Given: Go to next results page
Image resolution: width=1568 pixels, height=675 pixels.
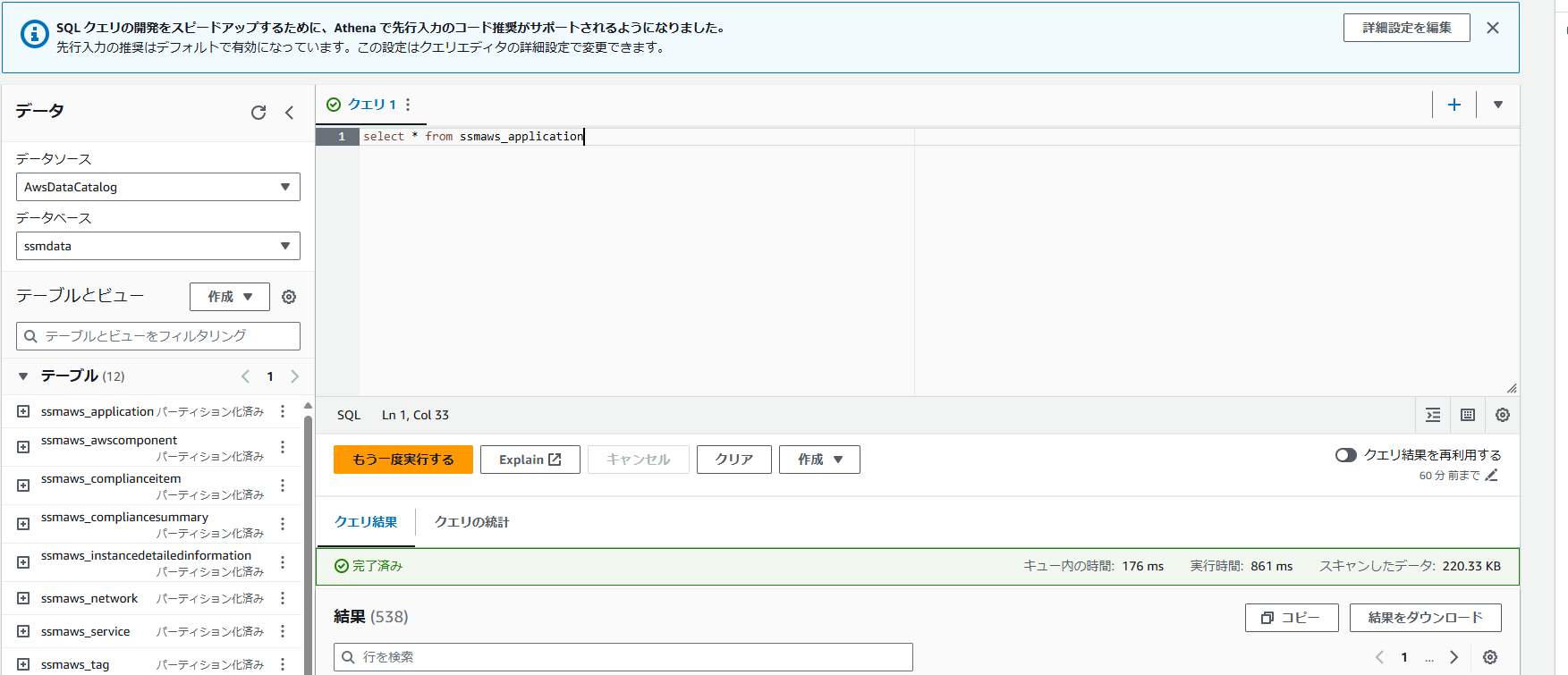Looking at the screenshot, I should coord(1454,657).
